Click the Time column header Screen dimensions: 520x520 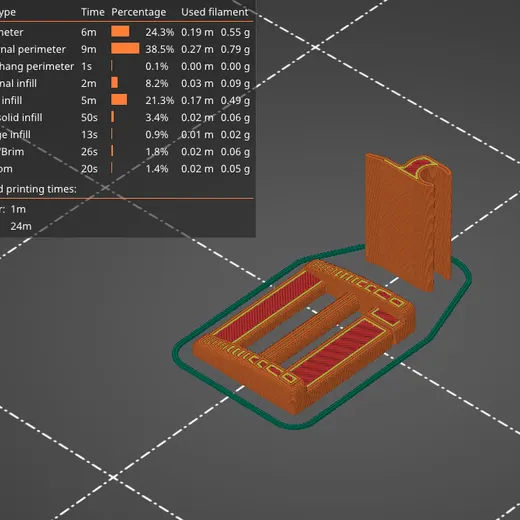(x=92, y=12)
